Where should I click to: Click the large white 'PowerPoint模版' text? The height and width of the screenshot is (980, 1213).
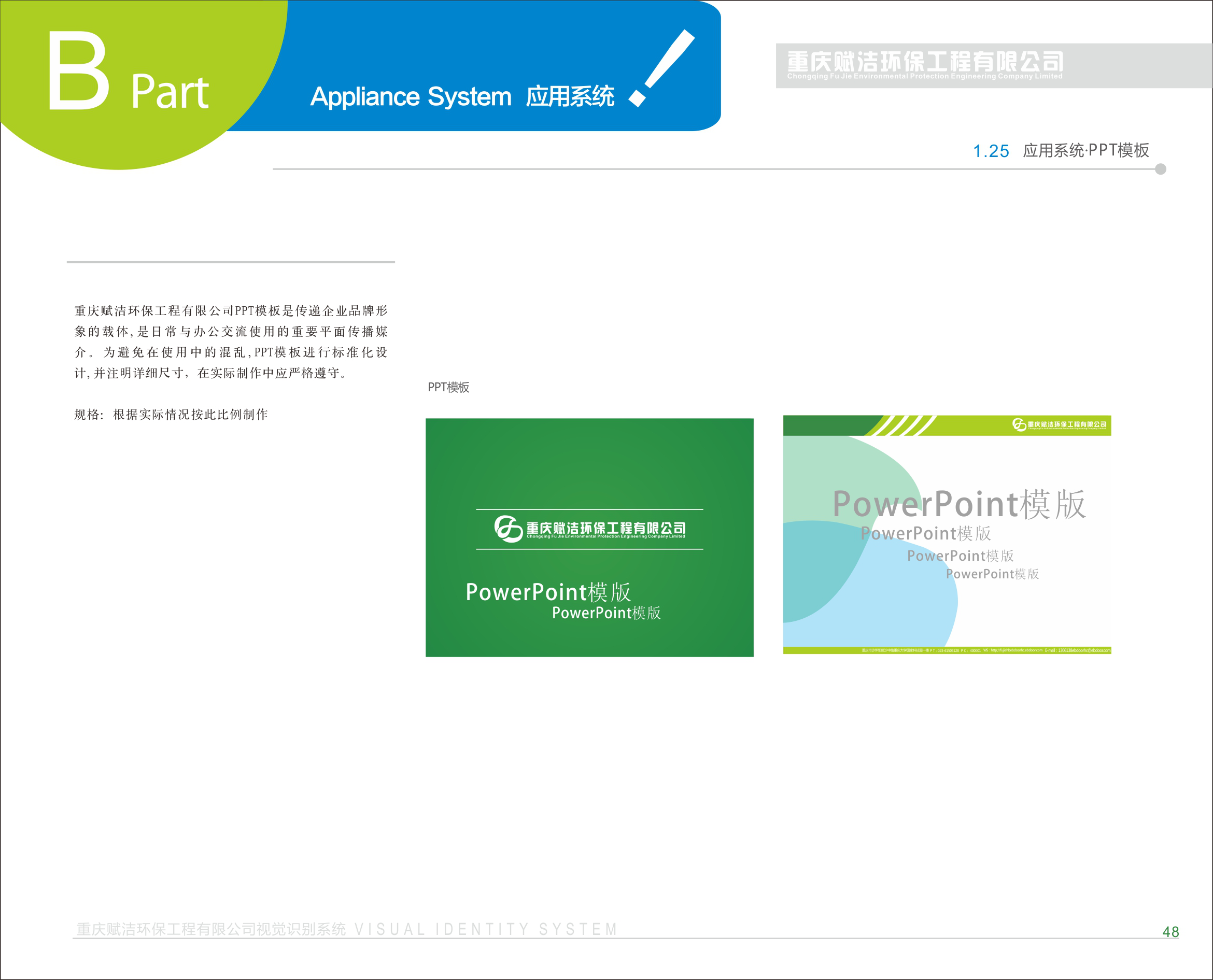(548, 592)
